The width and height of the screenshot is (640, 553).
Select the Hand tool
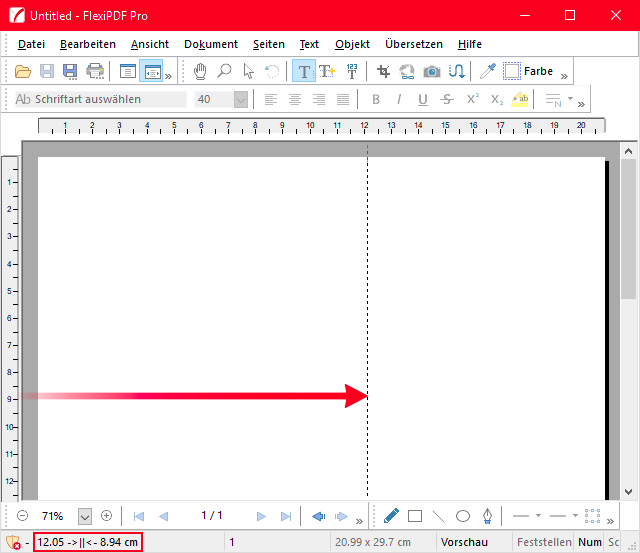pos(200,71)
